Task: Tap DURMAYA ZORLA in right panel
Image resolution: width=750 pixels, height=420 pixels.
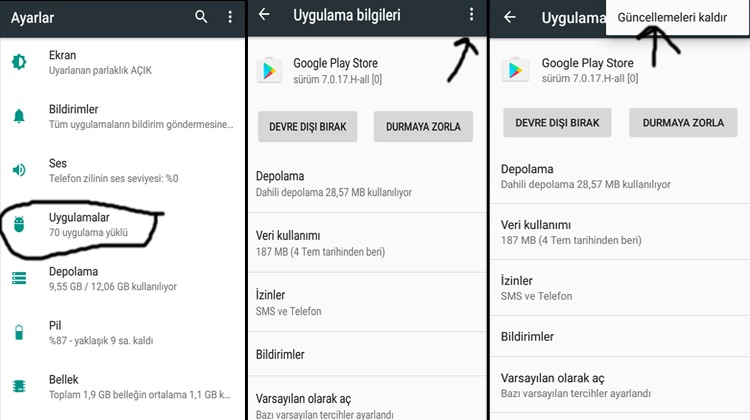Action: point(683,123)
